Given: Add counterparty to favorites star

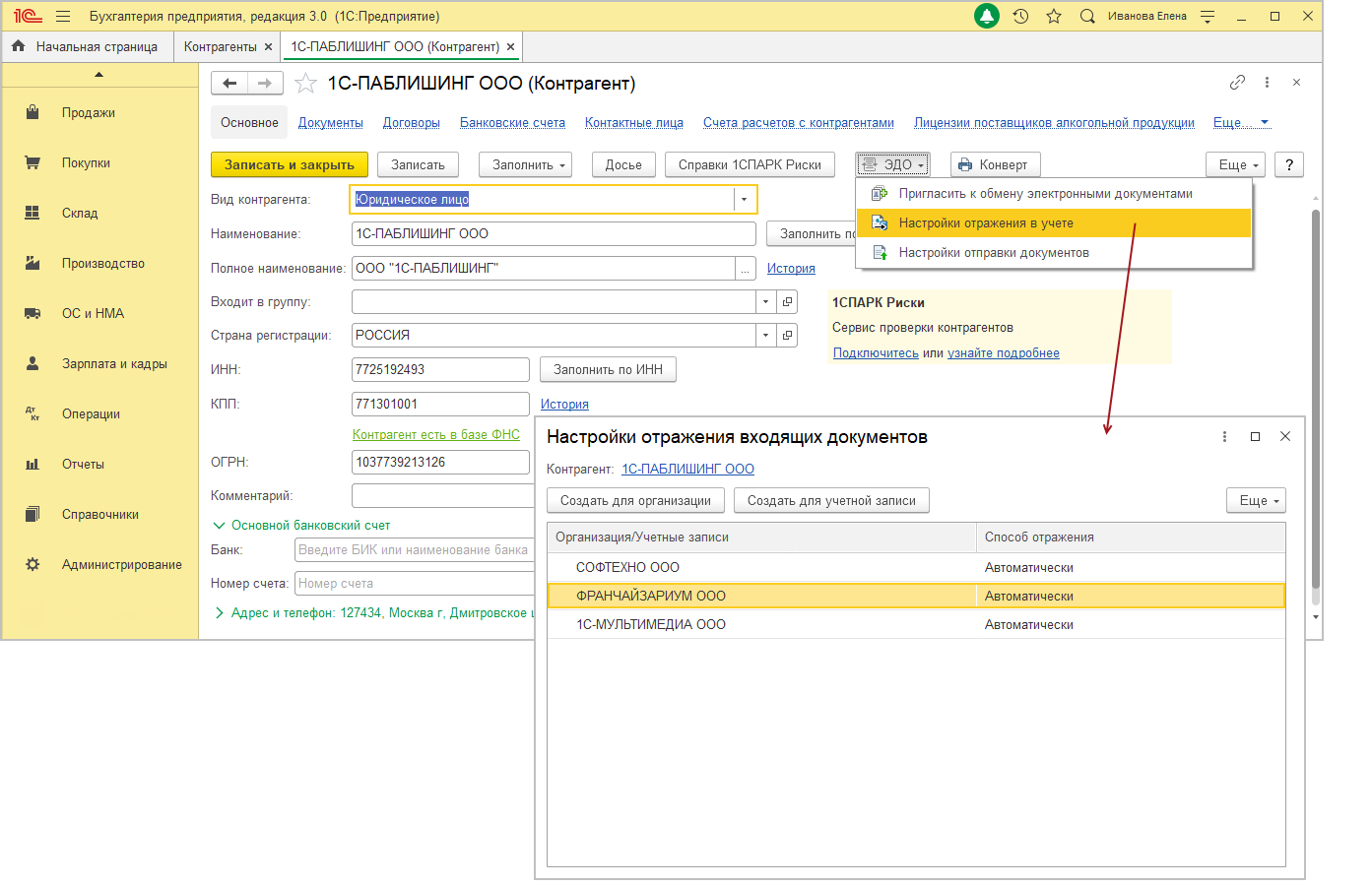Looking at the screenshot, I should (305, 84).
